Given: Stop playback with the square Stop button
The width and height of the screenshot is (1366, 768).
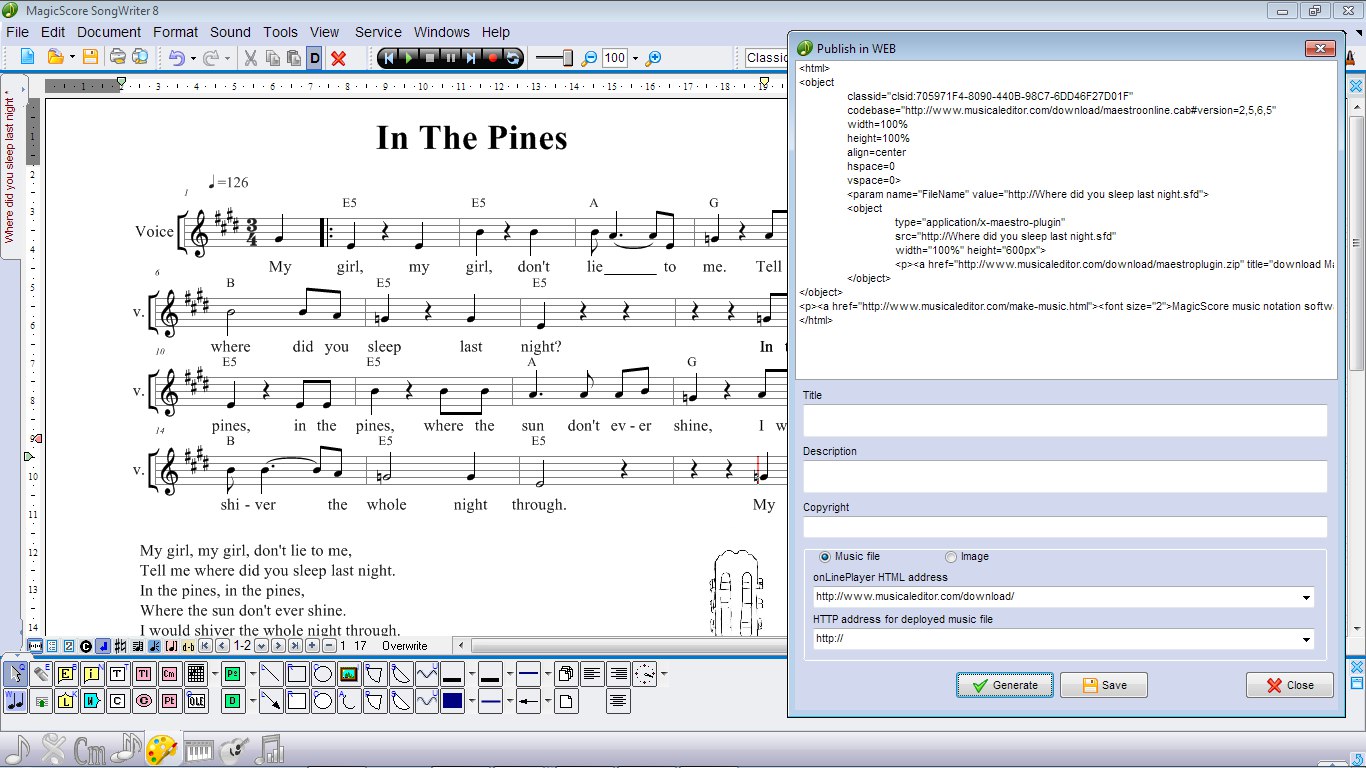Looking at the screenshot, I should (430, 57).
